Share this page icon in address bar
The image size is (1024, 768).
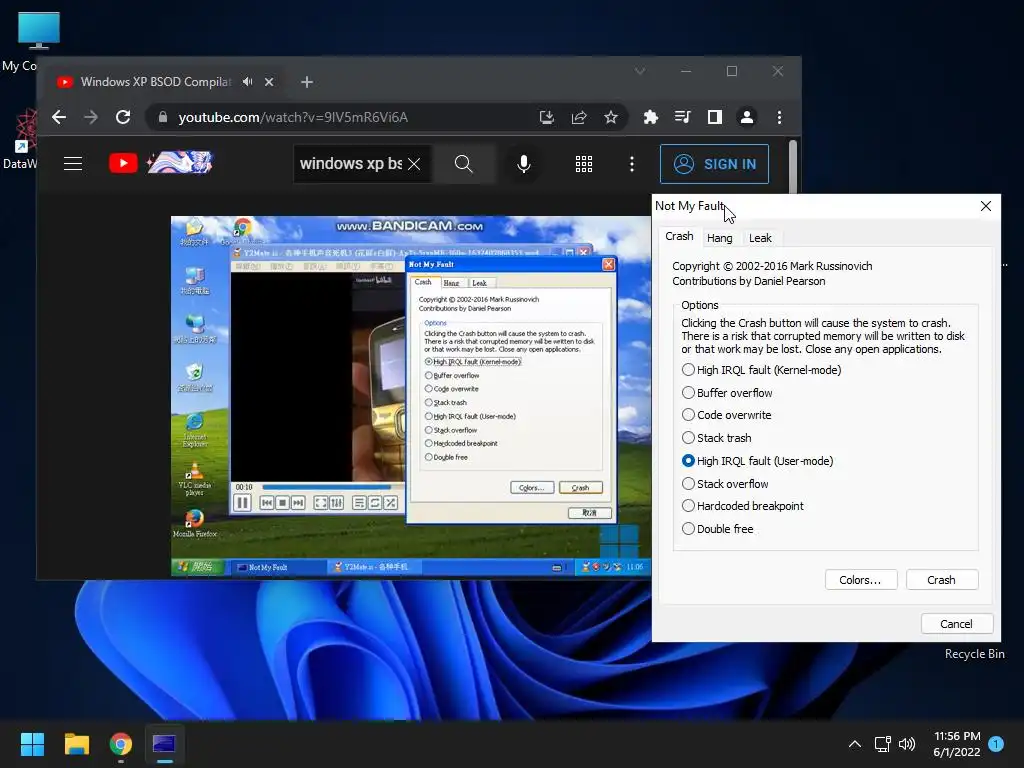tap(579, 117)
